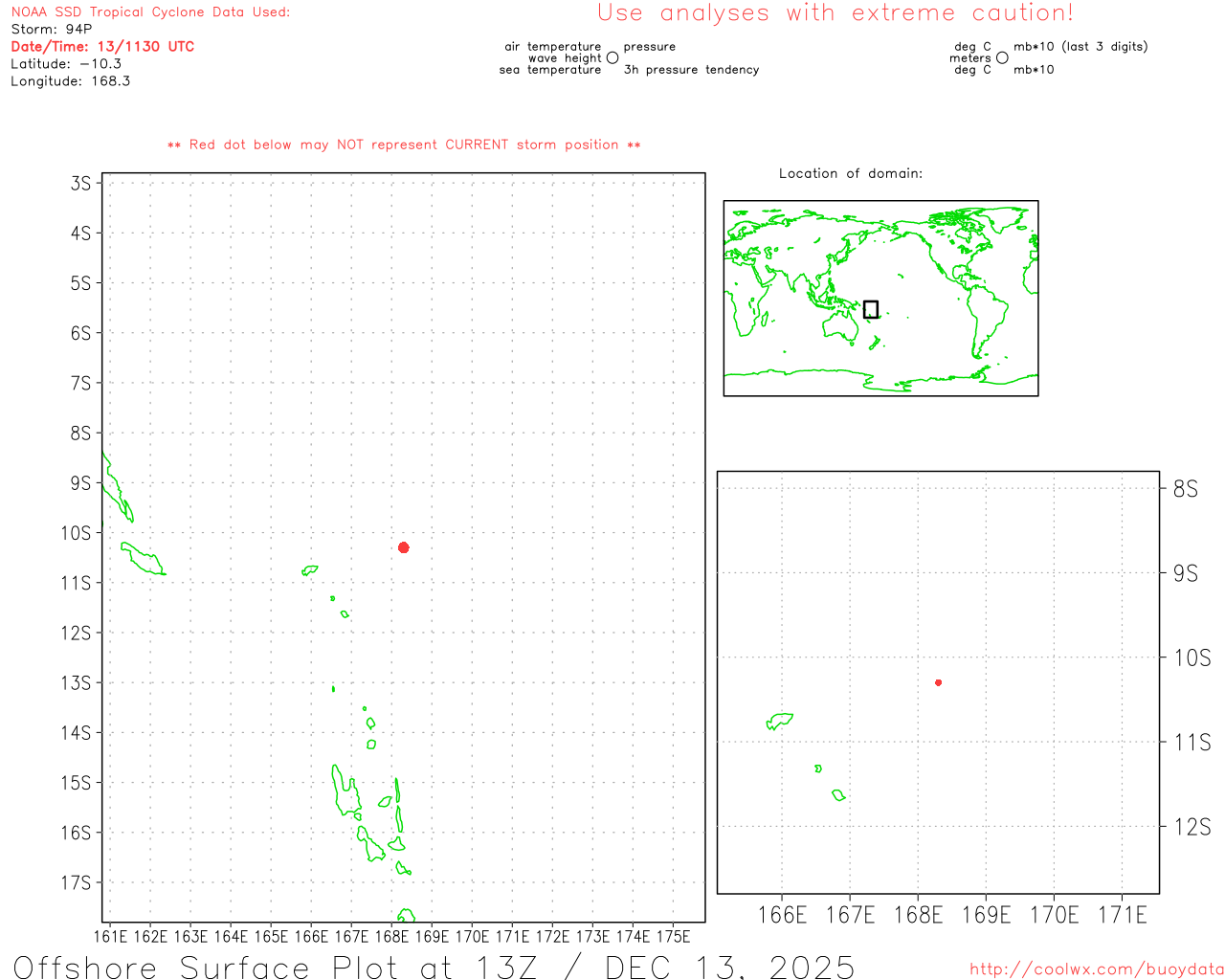Click the 'Storm: 94P' label
The width and height of the screenshot is (1225, 980).
[x=52, y=30]
